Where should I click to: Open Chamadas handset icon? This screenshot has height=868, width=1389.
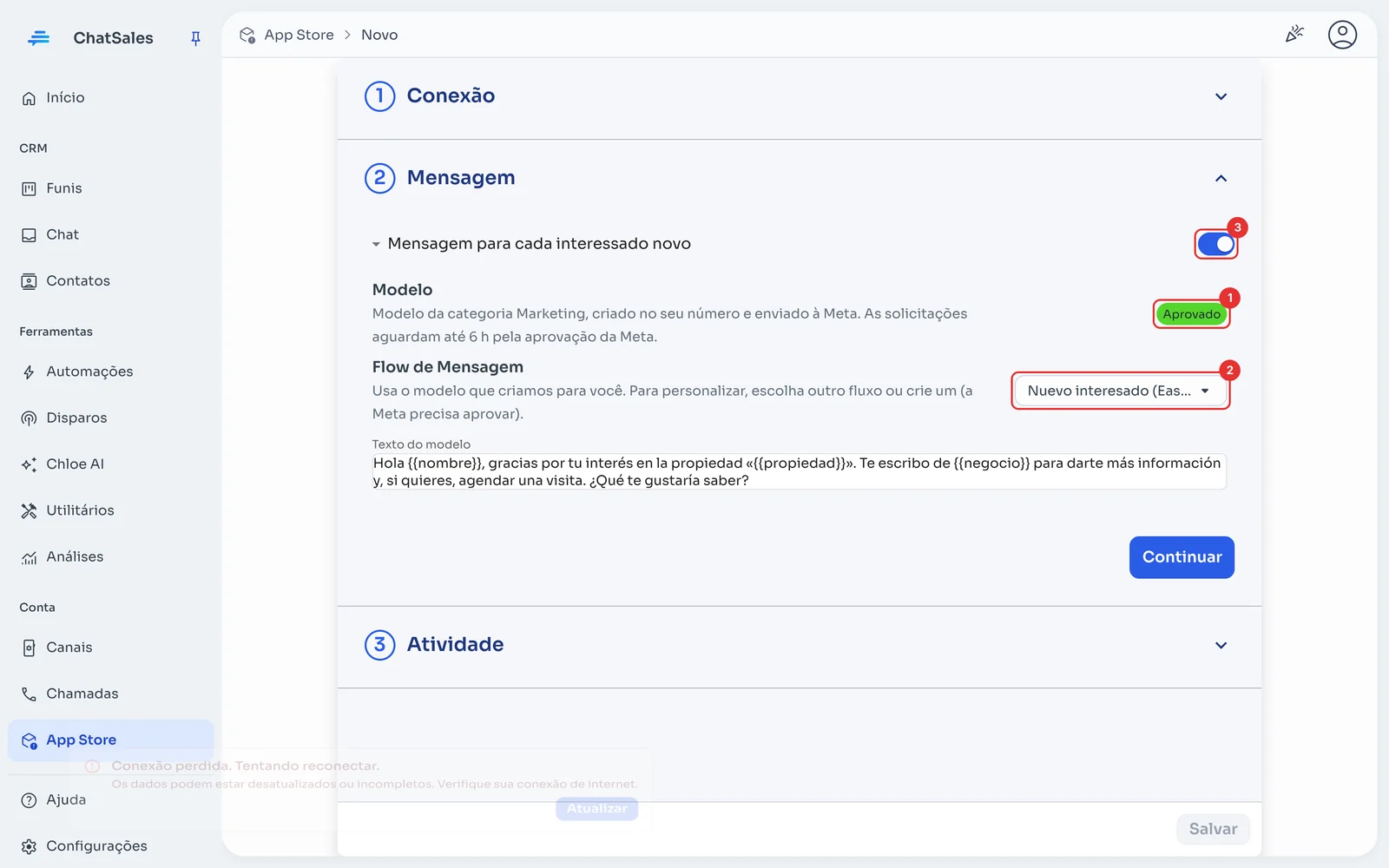pos(29,694)
